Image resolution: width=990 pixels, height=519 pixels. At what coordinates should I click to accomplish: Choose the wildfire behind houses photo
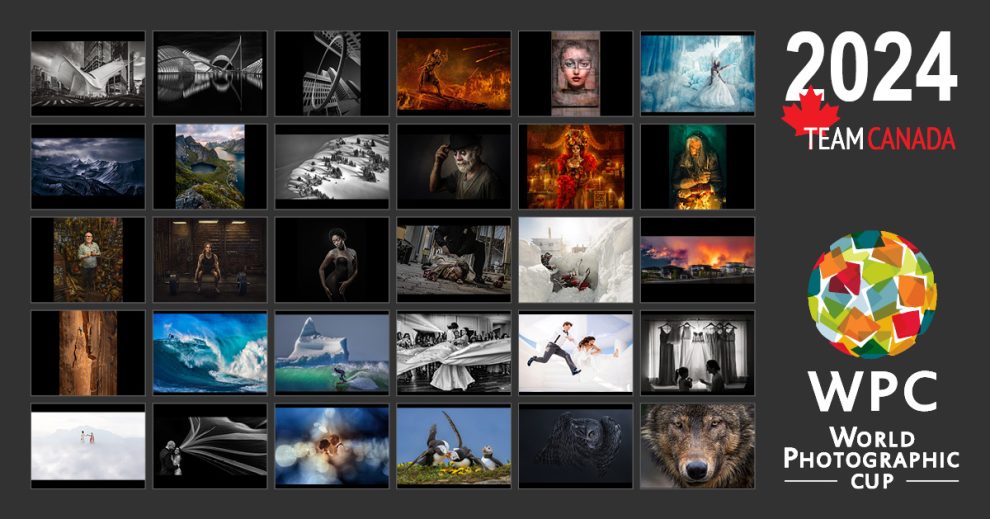[697, 260]
